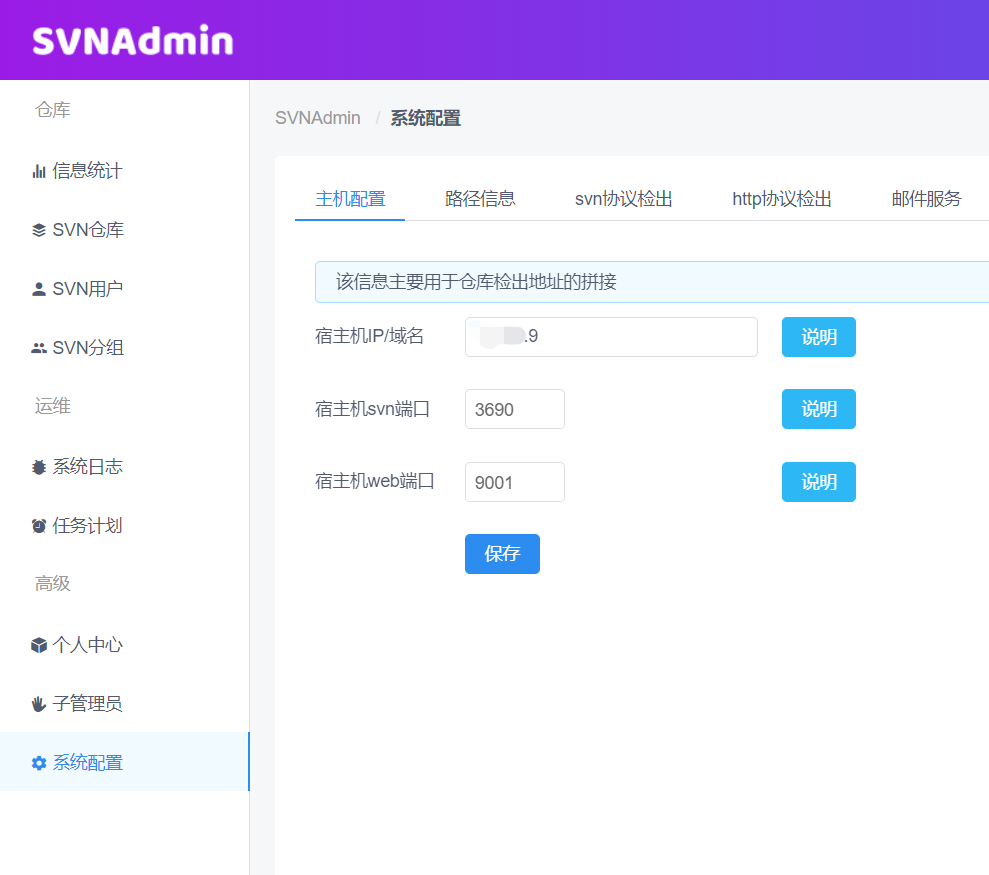This screenshot has width=989, height=875.
Task: Open SVNAdmin breadcrumb link
Action: coord(317,117)
